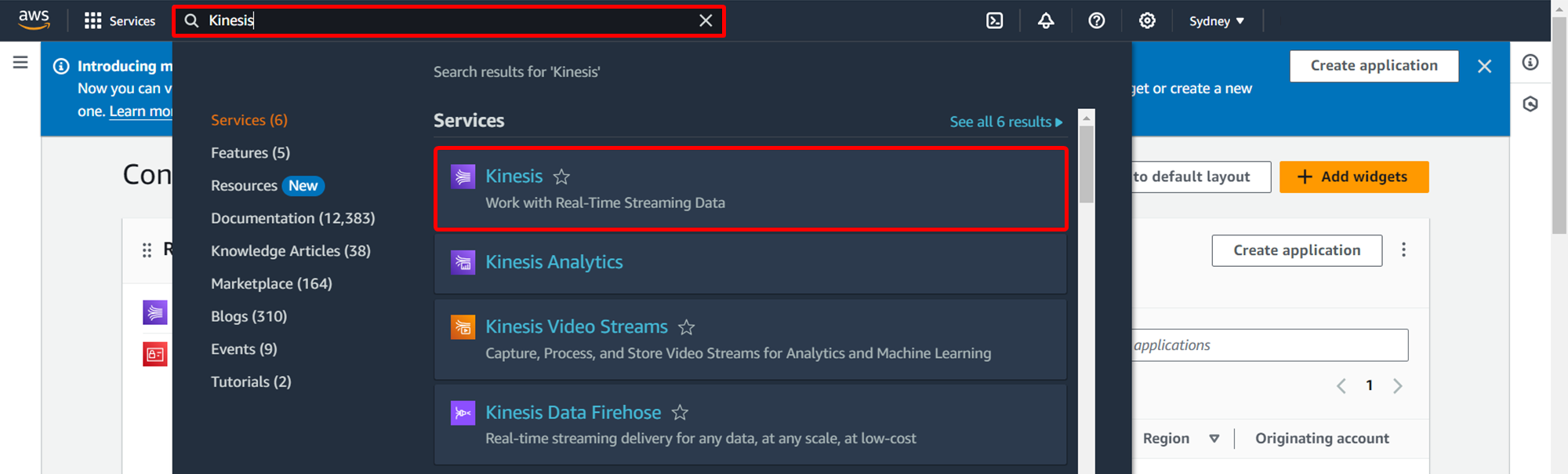Click the purple Kinesis icon in recently visited

tap(155, 312)
